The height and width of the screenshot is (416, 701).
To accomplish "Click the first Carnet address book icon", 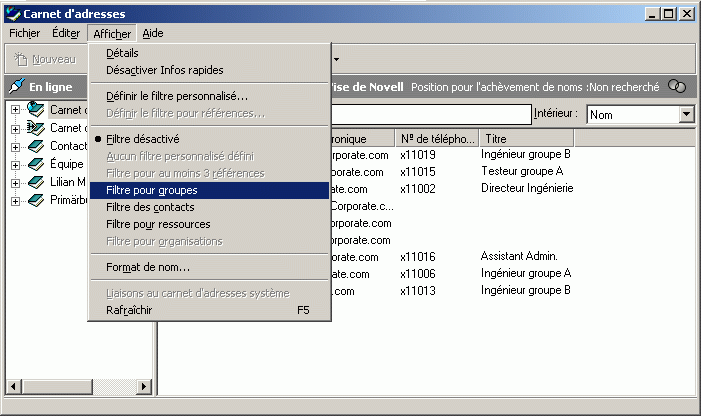I will pyautogui.click(x=36, y=109).
